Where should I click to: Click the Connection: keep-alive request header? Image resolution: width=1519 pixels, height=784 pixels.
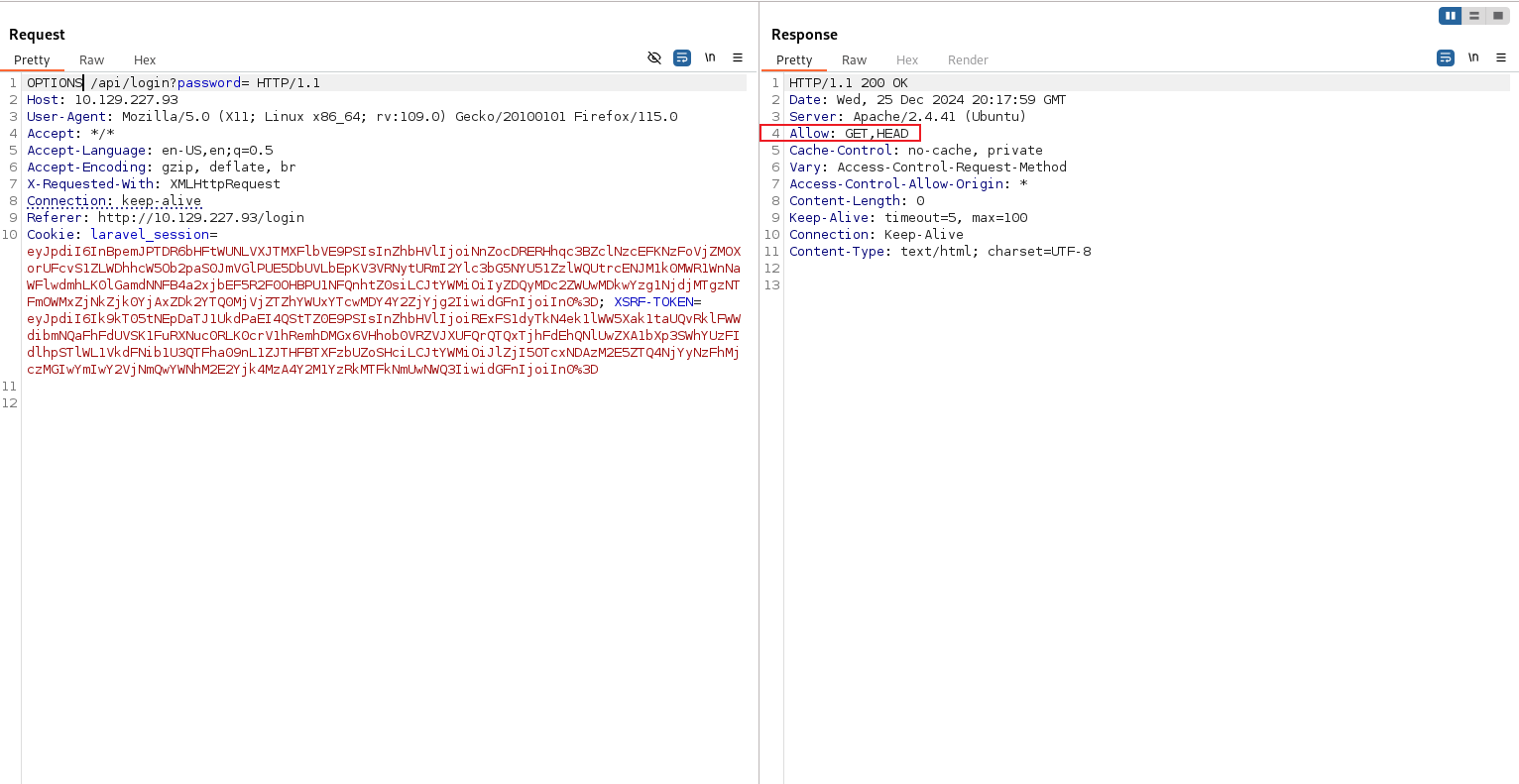tap(114, 201)
